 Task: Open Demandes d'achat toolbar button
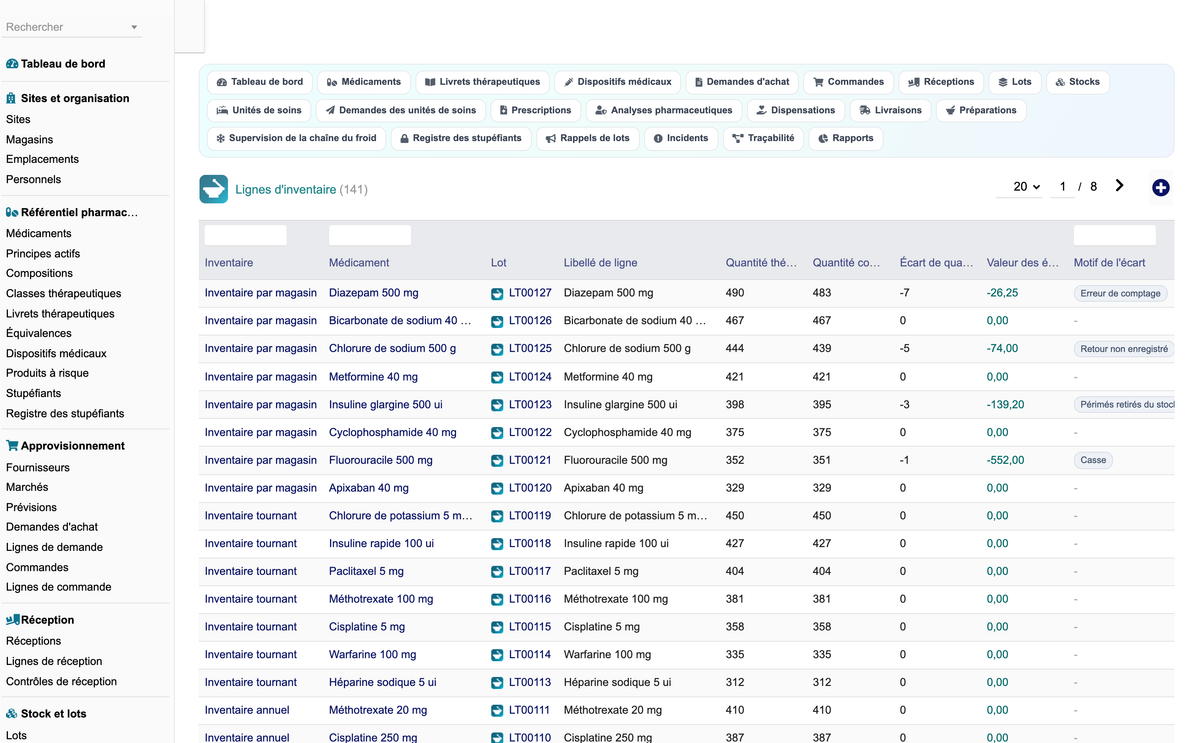coord(742,82)
